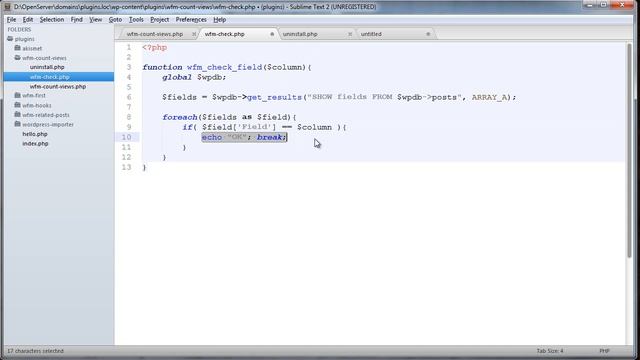Click the <?php opening tag
This screenshot has width=640, height=360.
(x=155, y=48)
